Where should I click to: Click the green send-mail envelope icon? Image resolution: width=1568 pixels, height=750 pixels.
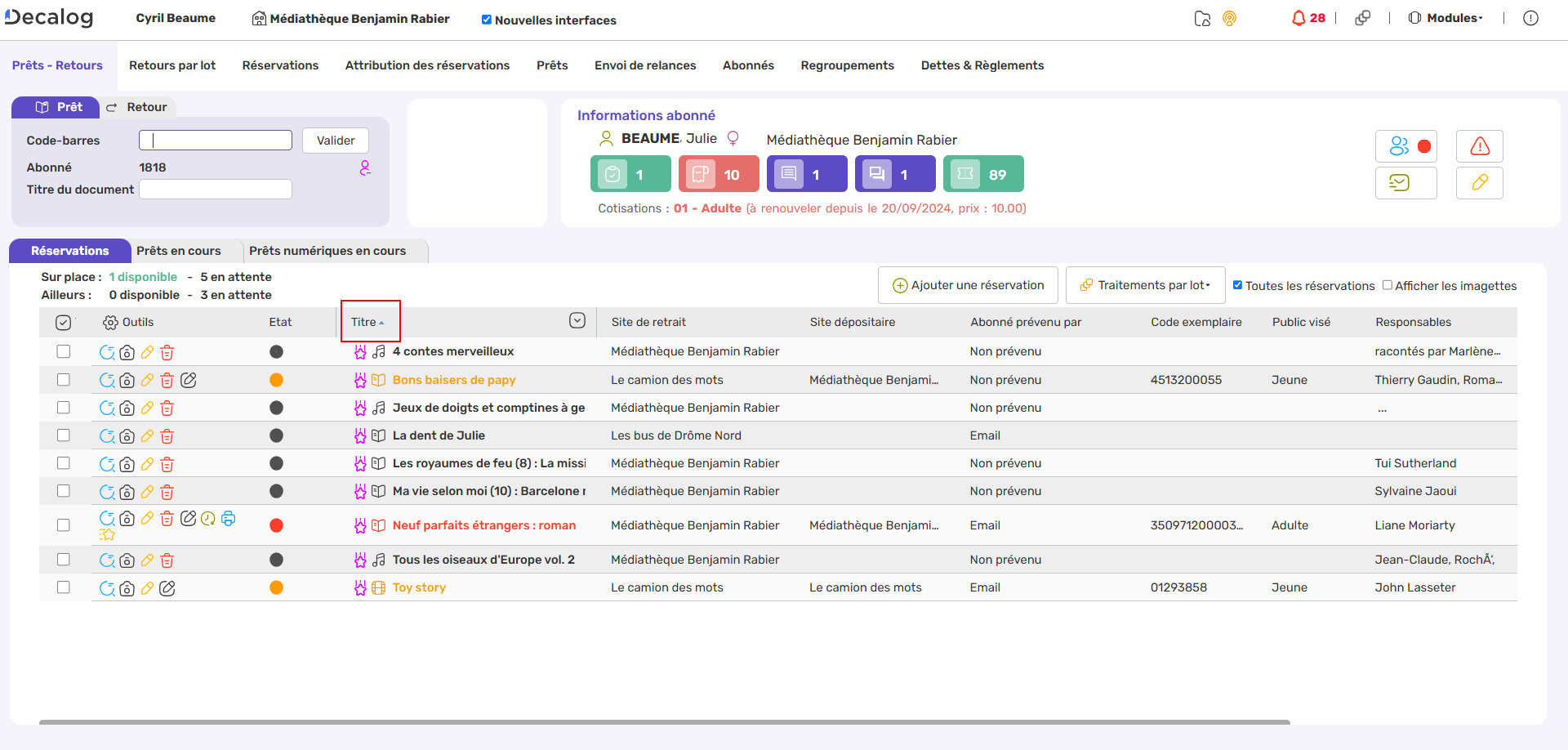pyautogui.click(x=1399, y=182)
